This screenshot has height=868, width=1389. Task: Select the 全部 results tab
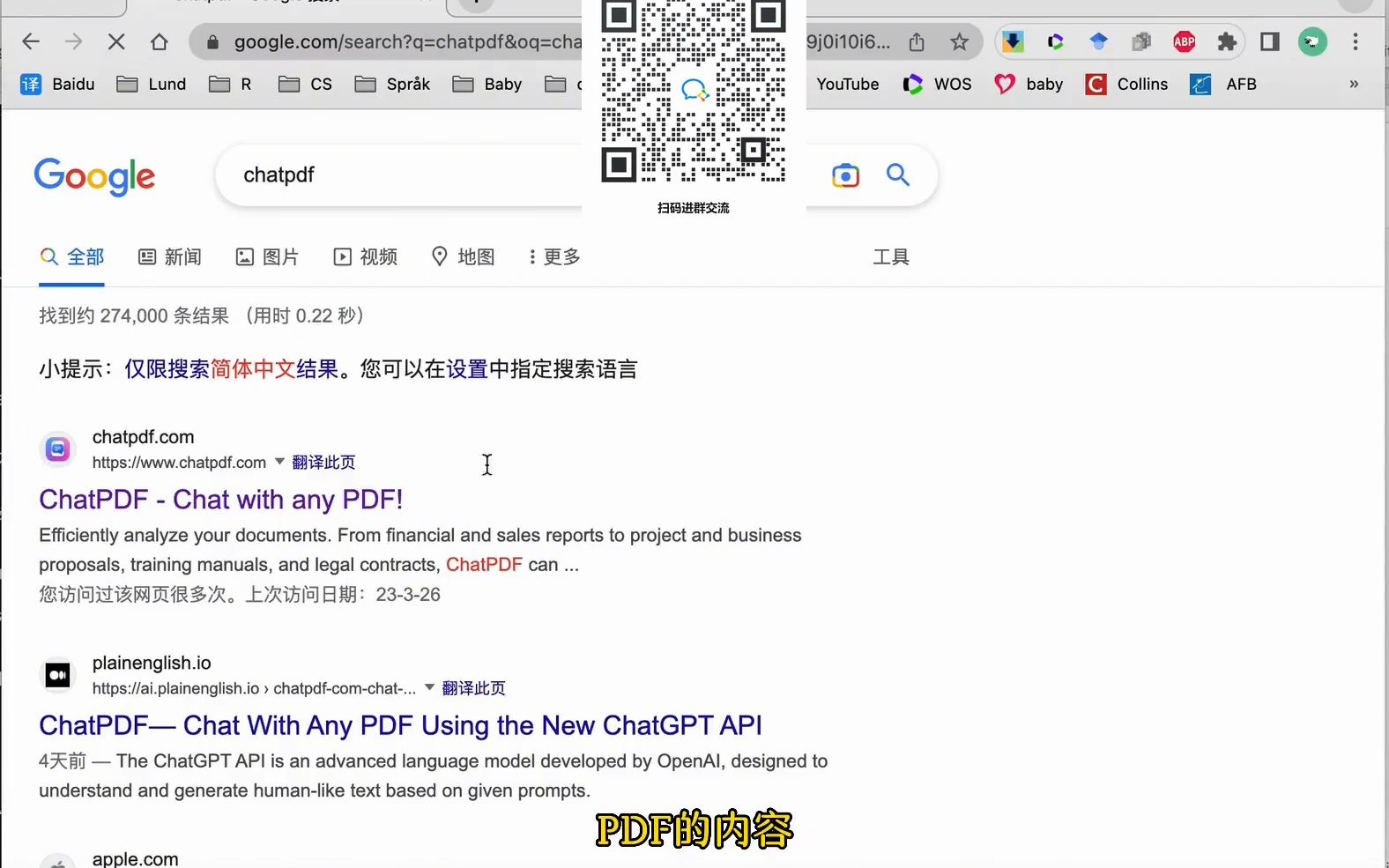click(72, 256)
